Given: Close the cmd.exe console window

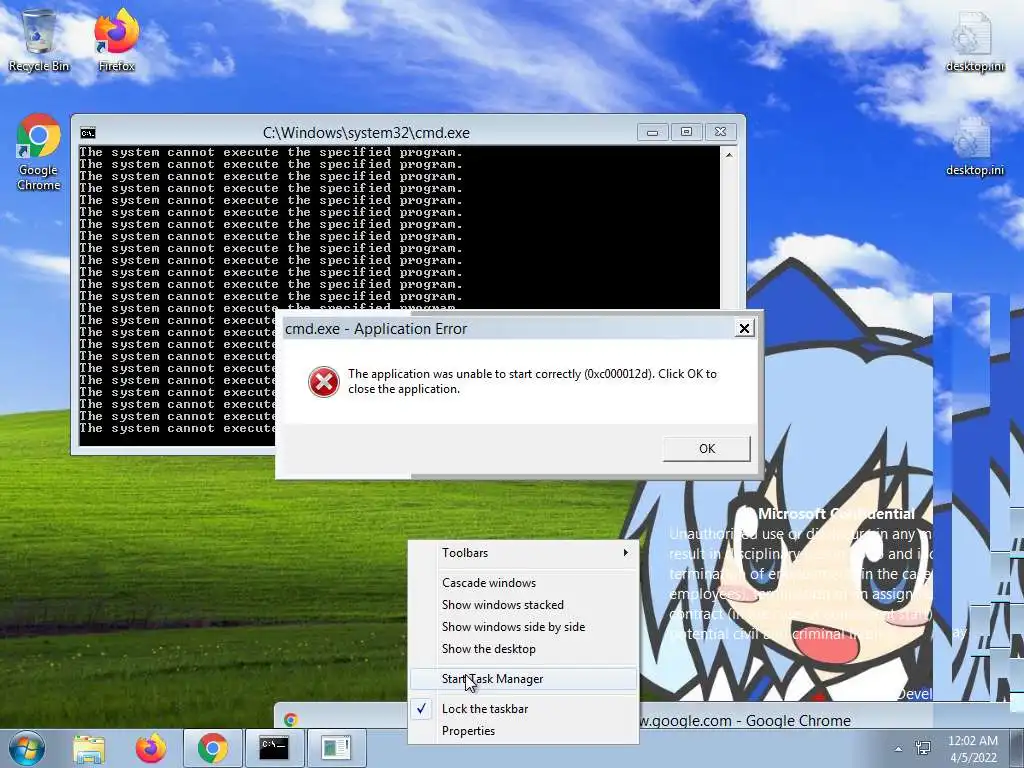Looking at the screenshot, I should pos(720,132).
